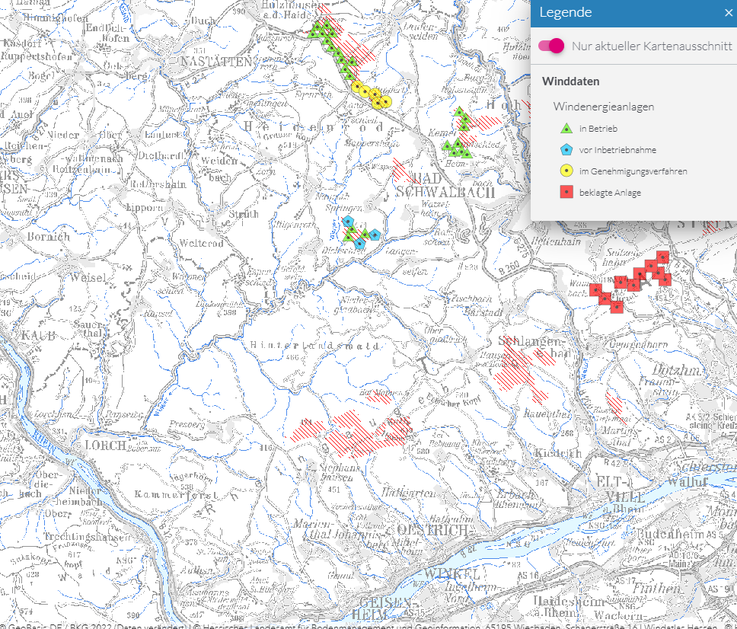The width and height of the screenshot is (737, 629).
Task: Click the Lipporn village label
Action: pos(144,207)
